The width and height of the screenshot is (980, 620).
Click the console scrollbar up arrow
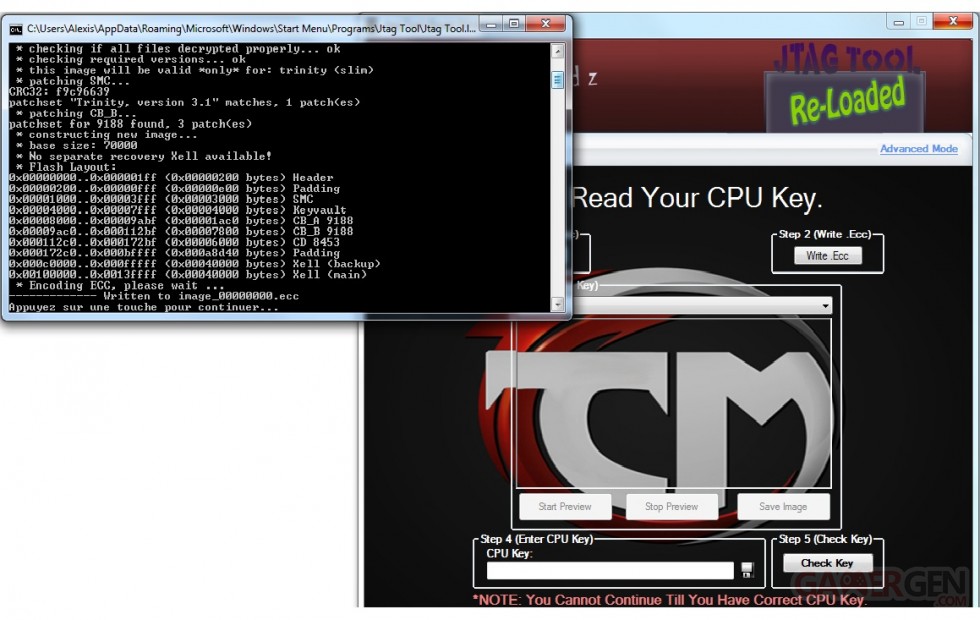tap(558, 51)
